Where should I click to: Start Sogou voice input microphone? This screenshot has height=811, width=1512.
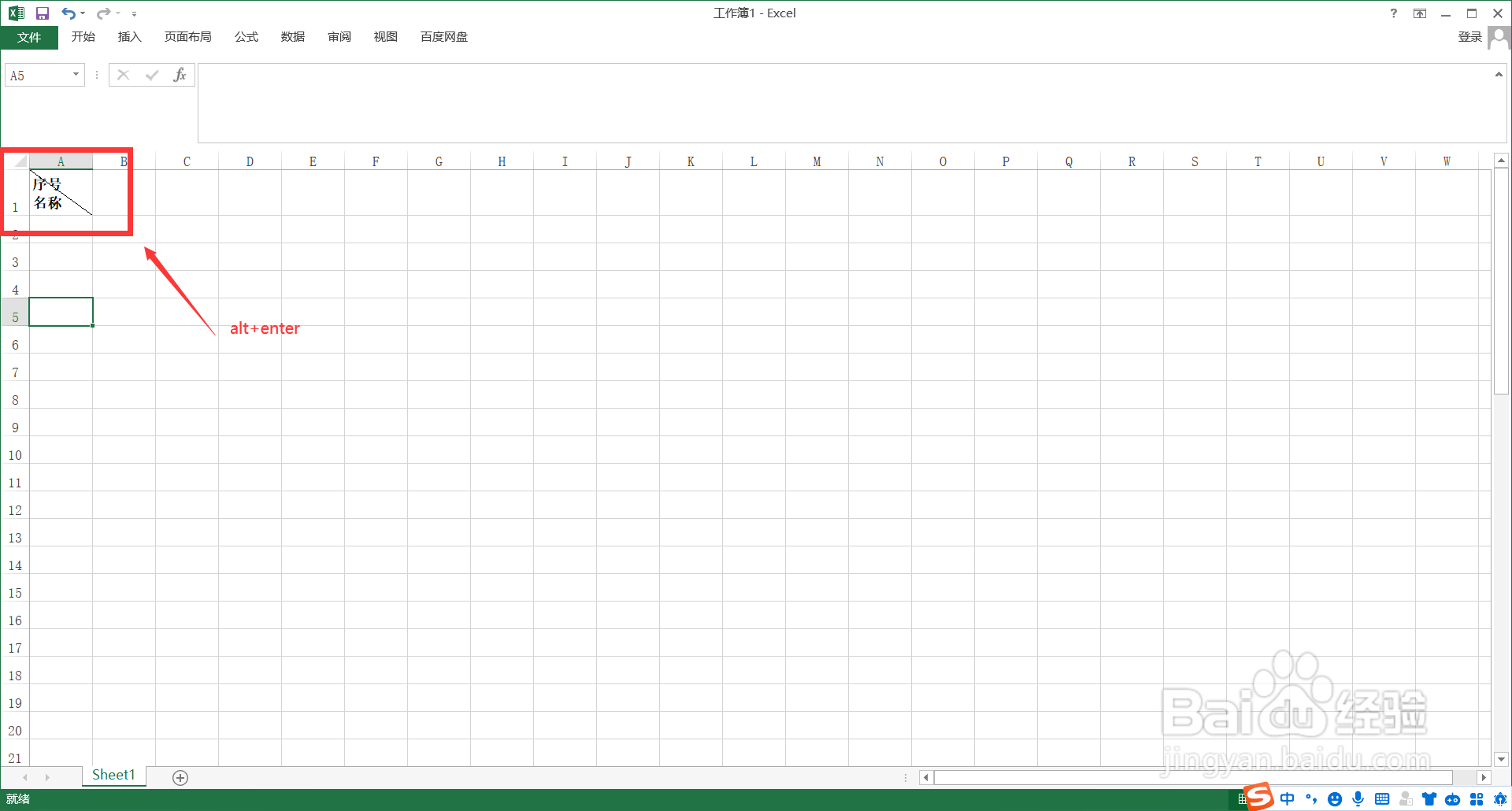point(1358,799)
